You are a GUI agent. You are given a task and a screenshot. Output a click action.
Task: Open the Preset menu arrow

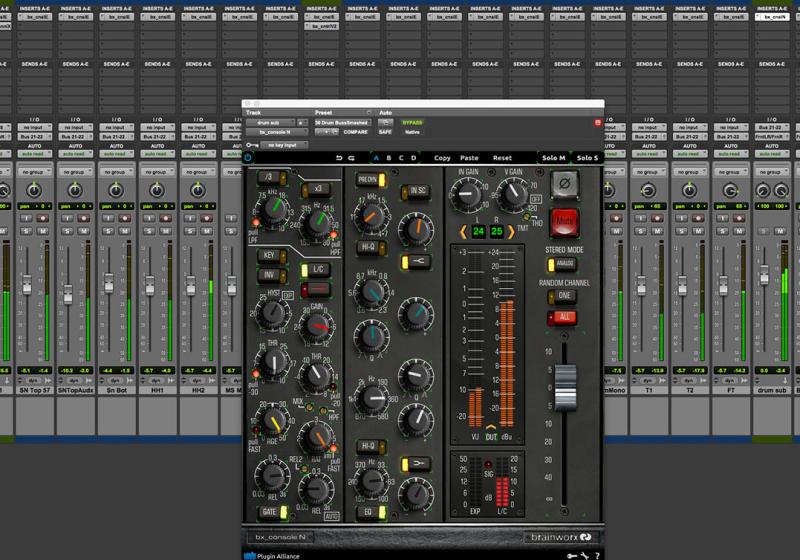click(368, 113)
